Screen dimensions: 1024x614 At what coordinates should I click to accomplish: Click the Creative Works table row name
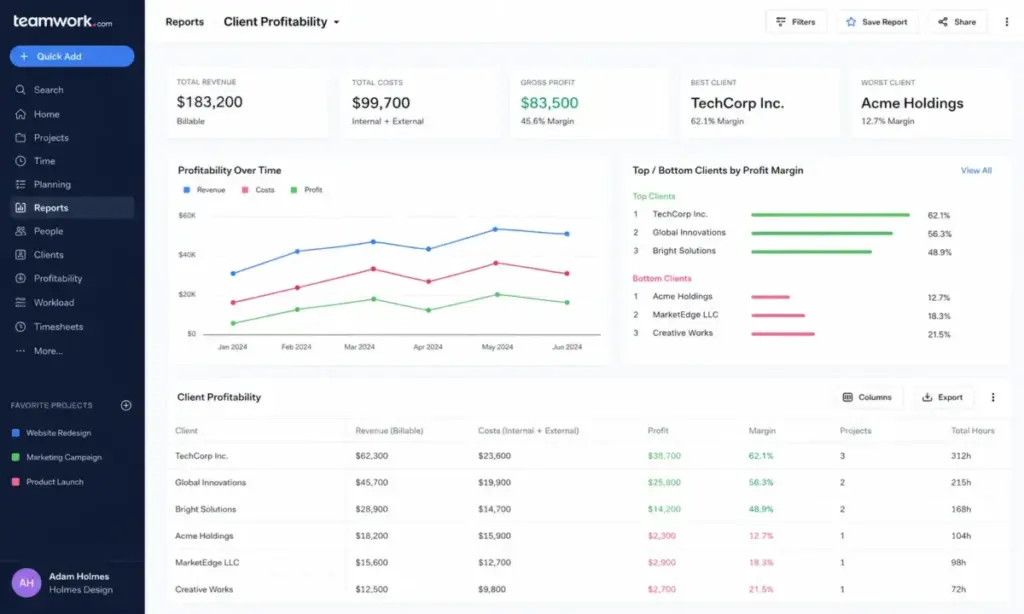pos(204,589)
